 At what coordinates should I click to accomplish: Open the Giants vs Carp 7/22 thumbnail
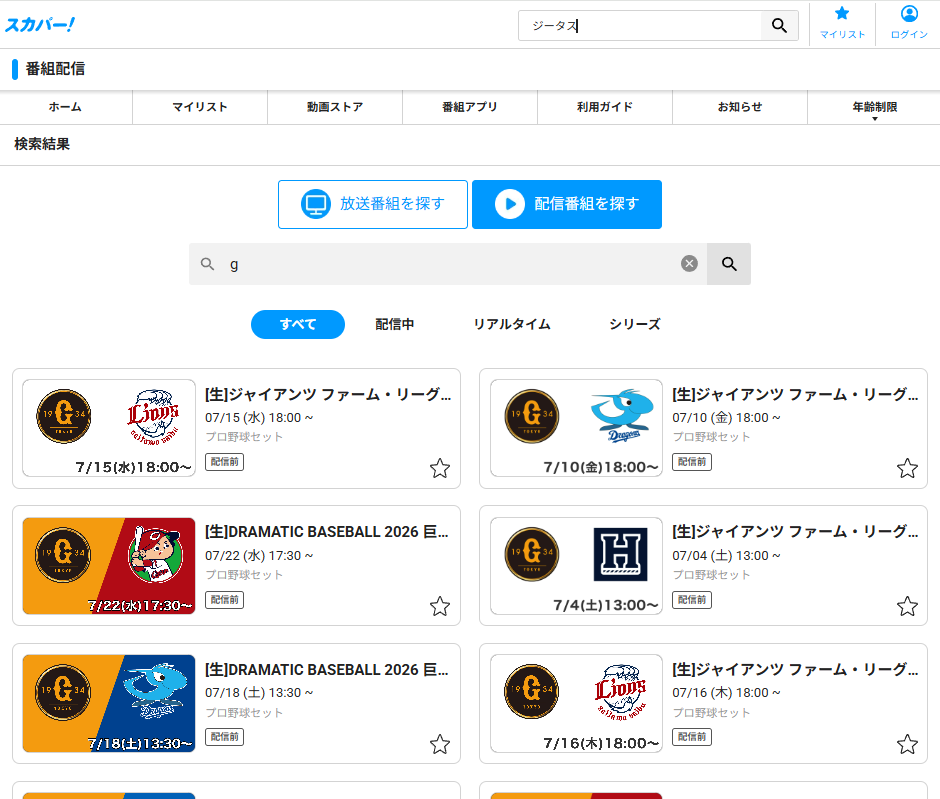(109, 566)
